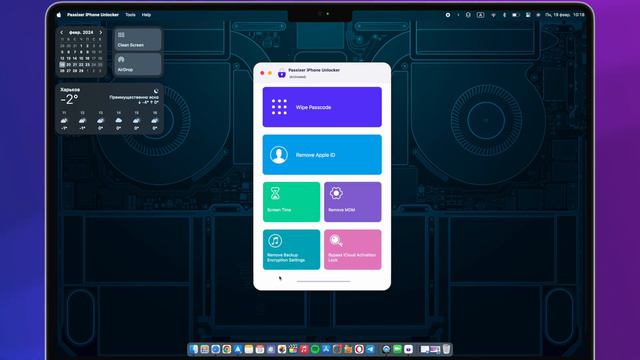The height and width of the screenshot is (360, 640).
Task: Click the Passixer padlock logo in title bar
Action: [x=282, y=73]
